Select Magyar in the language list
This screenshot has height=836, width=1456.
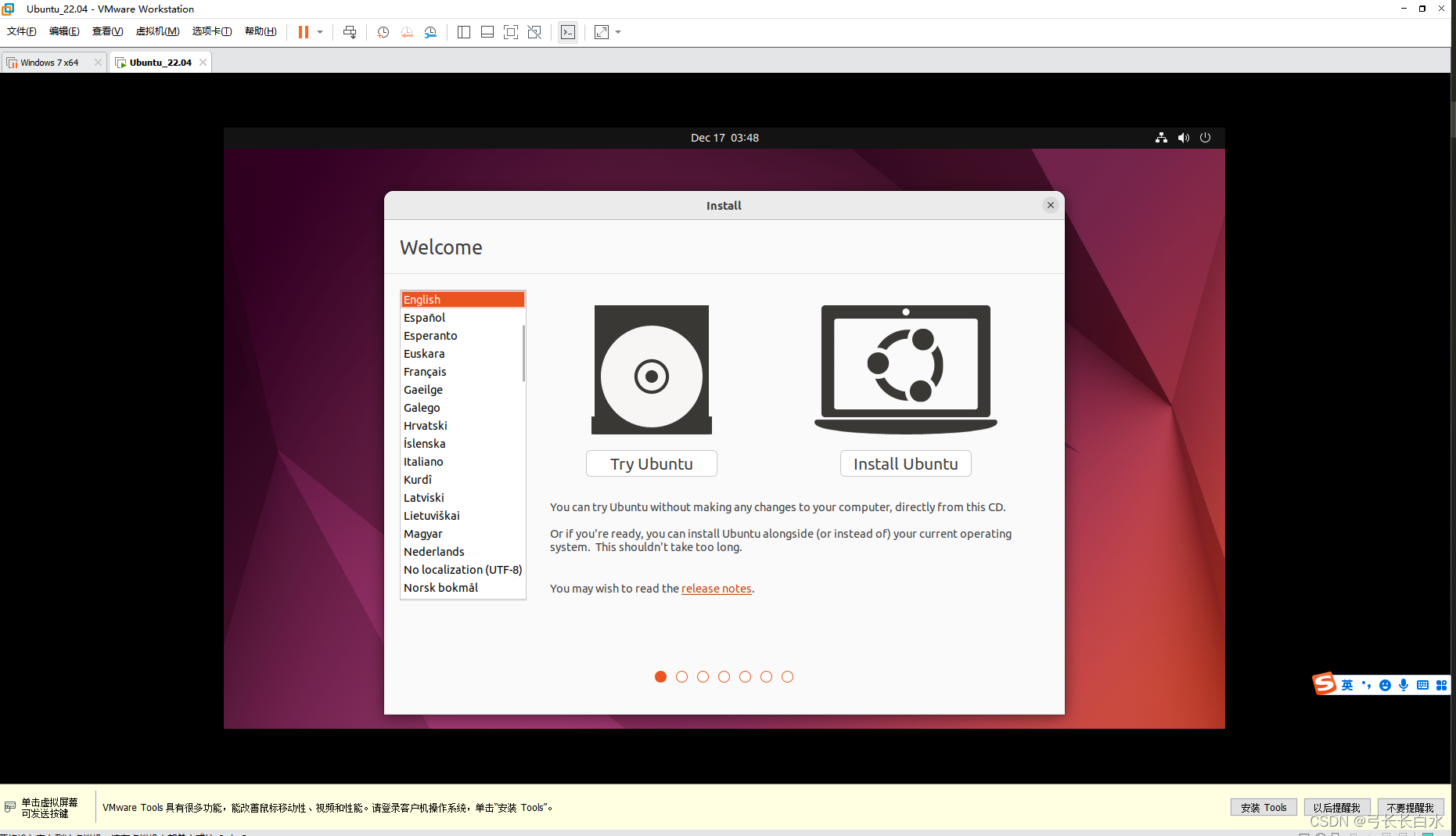click(x=461, y=534)
